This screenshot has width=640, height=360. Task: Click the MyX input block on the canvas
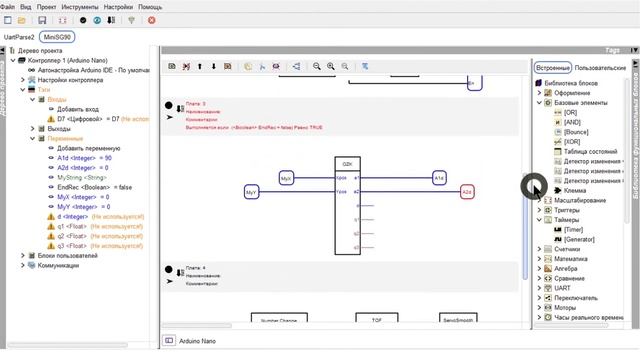286,178
